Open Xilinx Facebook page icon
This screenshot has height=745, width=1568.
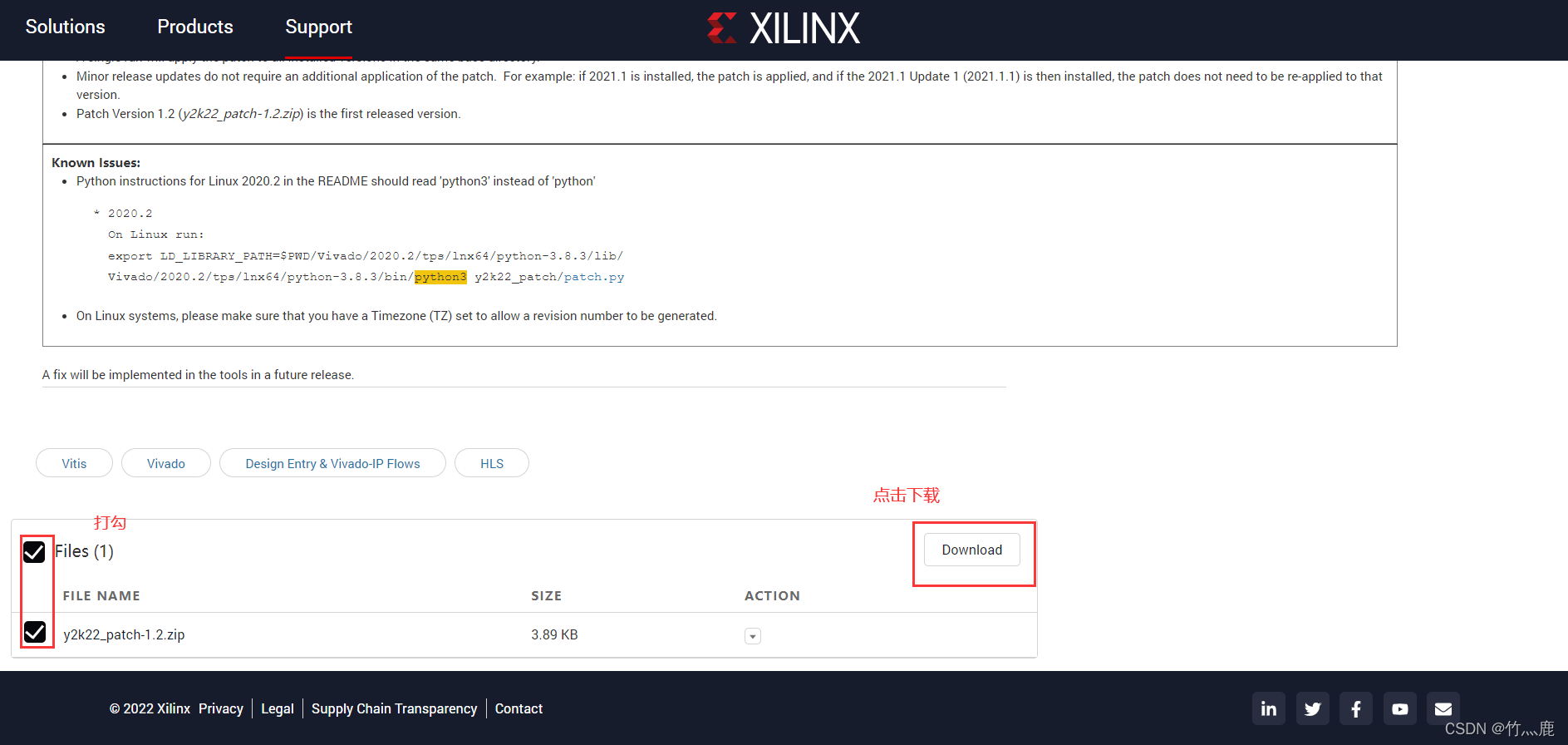click(1355, 708)
